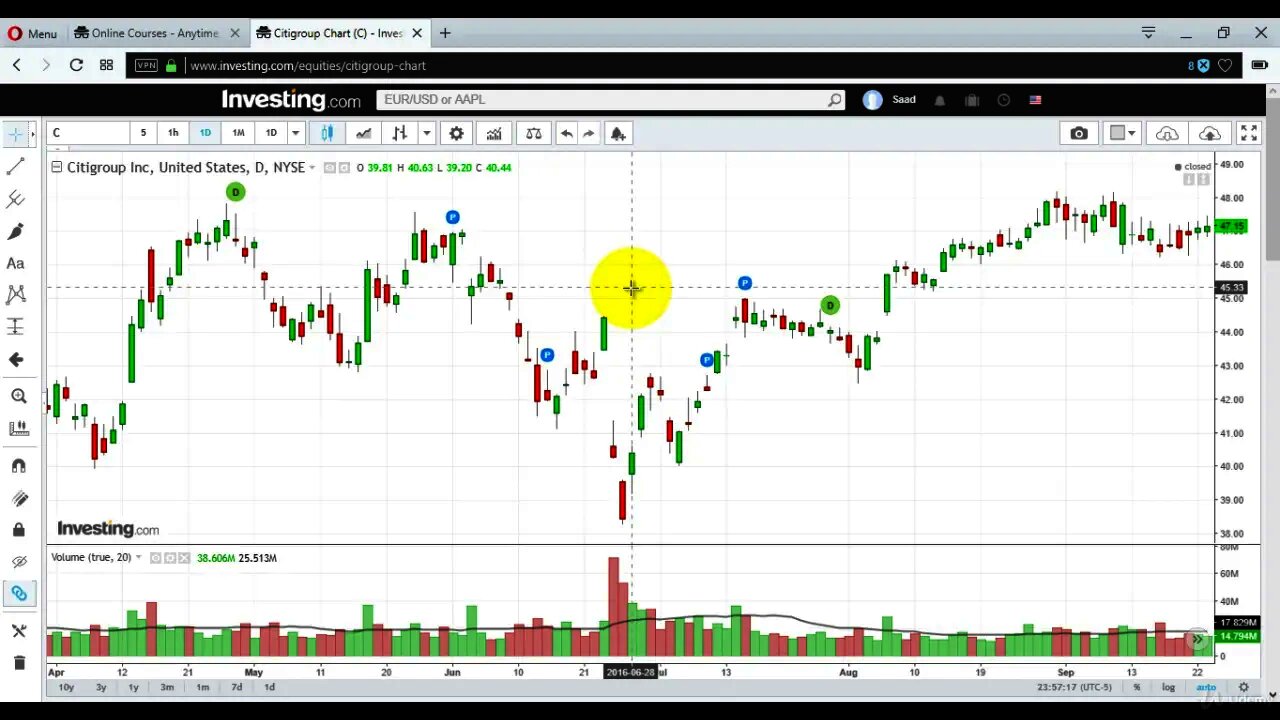Screen dimensions: 1280x720
Task: Toggle auto scale mode
Action: click(x=1207, y=687)
